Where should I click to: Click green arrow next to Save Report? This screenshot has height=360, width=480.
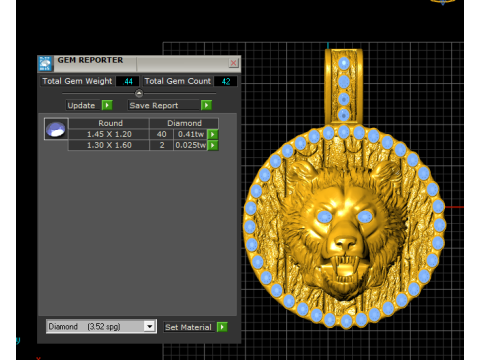pyautogui.click(x=206, y=105)
